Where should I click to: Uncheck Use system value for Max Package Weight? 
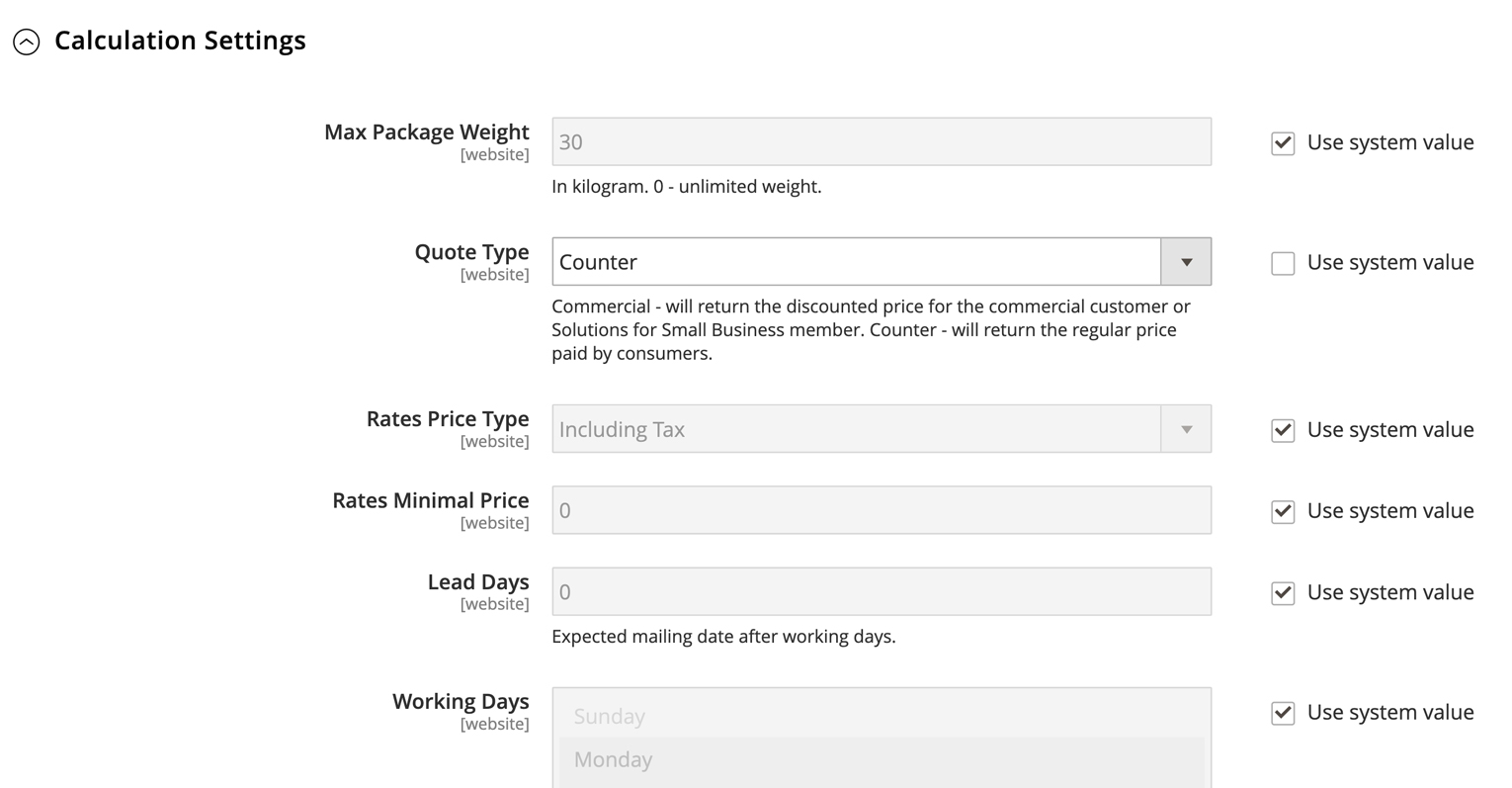pos(1283,143)
